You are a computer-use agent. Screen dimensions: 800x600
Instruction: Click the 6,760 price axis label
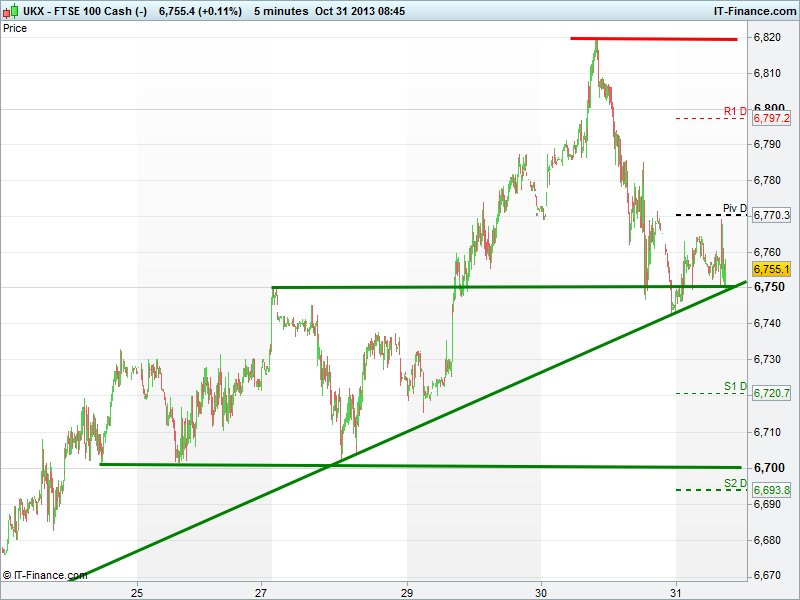(x=767, y=252)
